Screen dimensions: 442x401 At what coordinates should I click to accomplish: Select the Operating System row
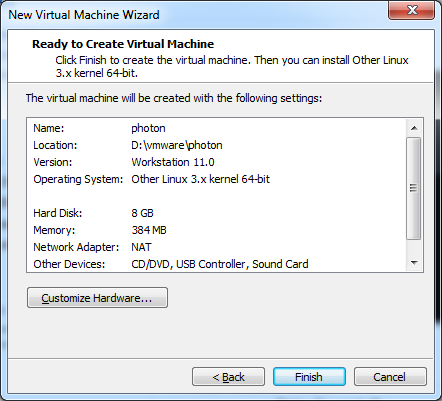[x=217, y=179]
